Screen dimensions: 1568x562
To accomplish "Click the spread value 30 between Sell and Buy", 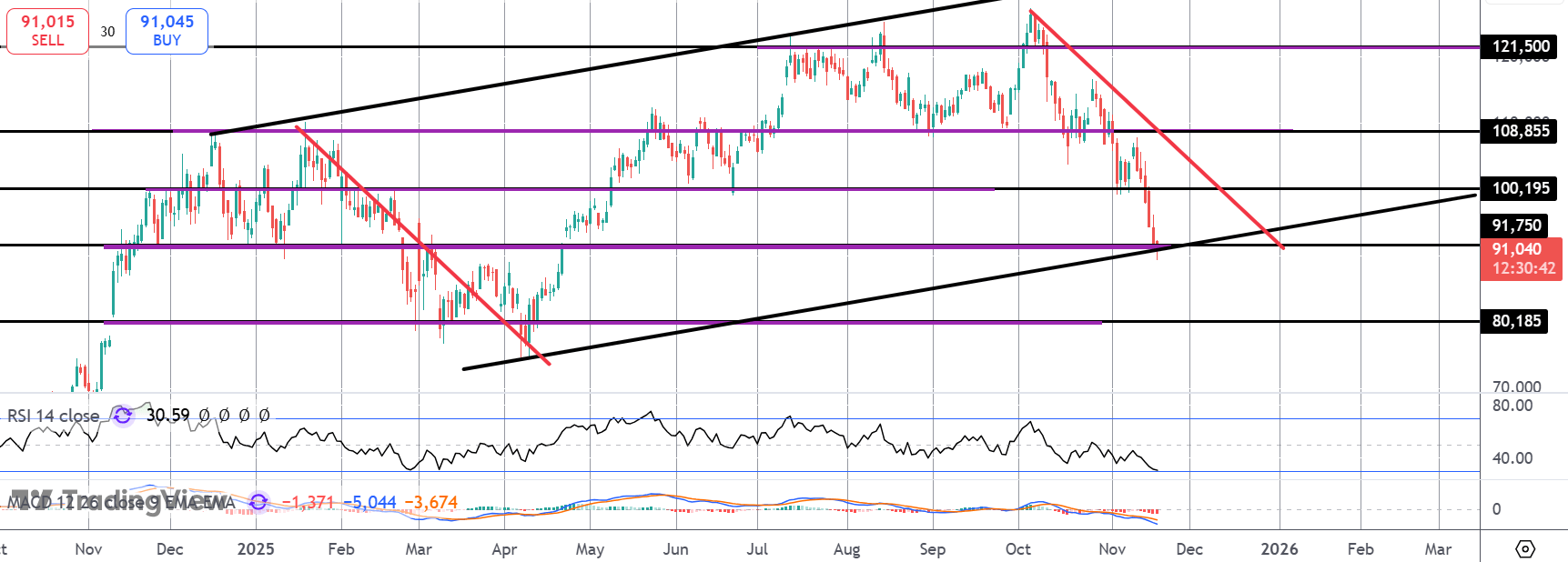I will (107, 32).
